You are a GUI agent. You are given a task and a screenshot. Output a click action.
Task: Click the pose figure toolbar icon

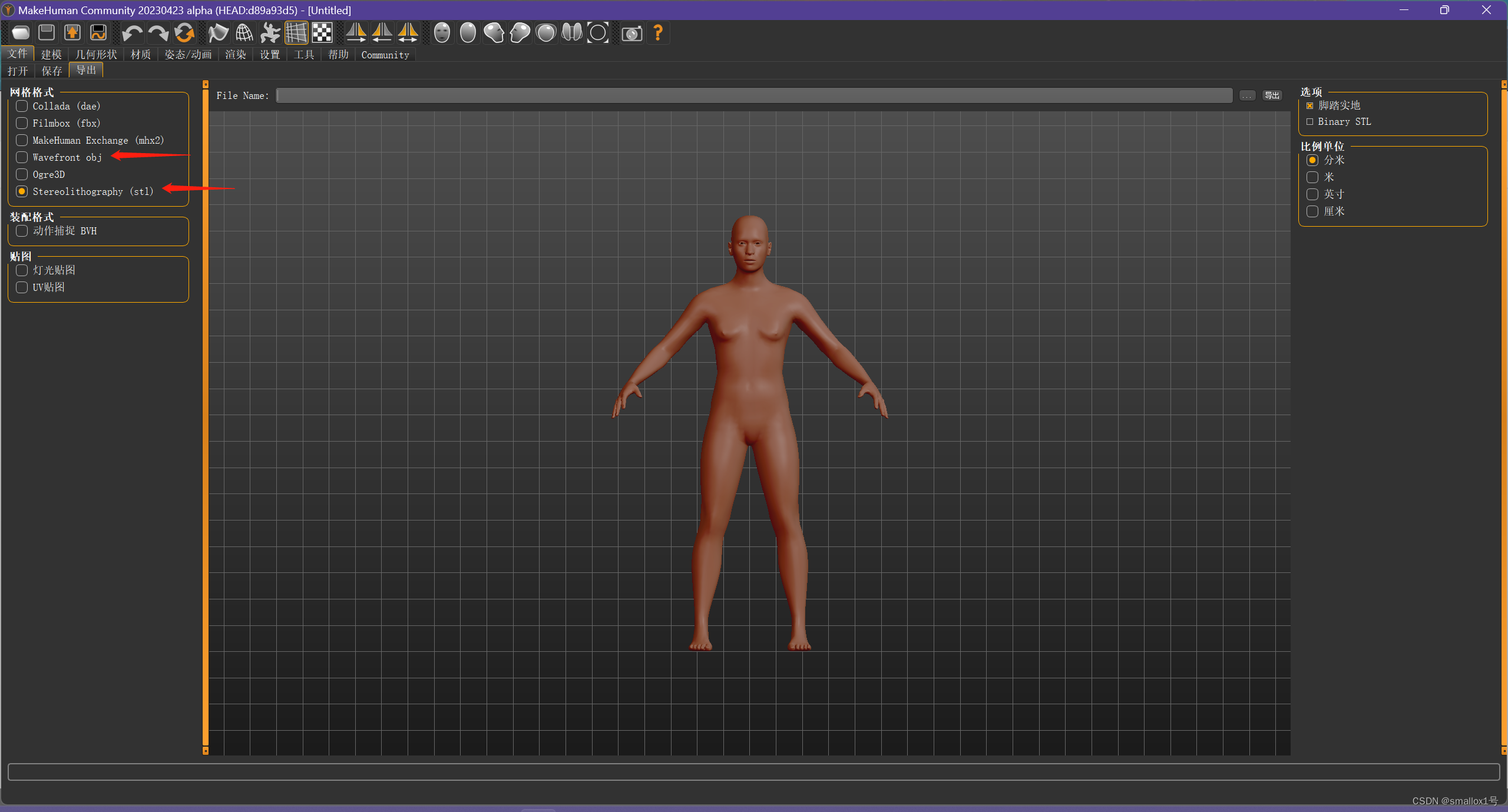pos(270,33)
